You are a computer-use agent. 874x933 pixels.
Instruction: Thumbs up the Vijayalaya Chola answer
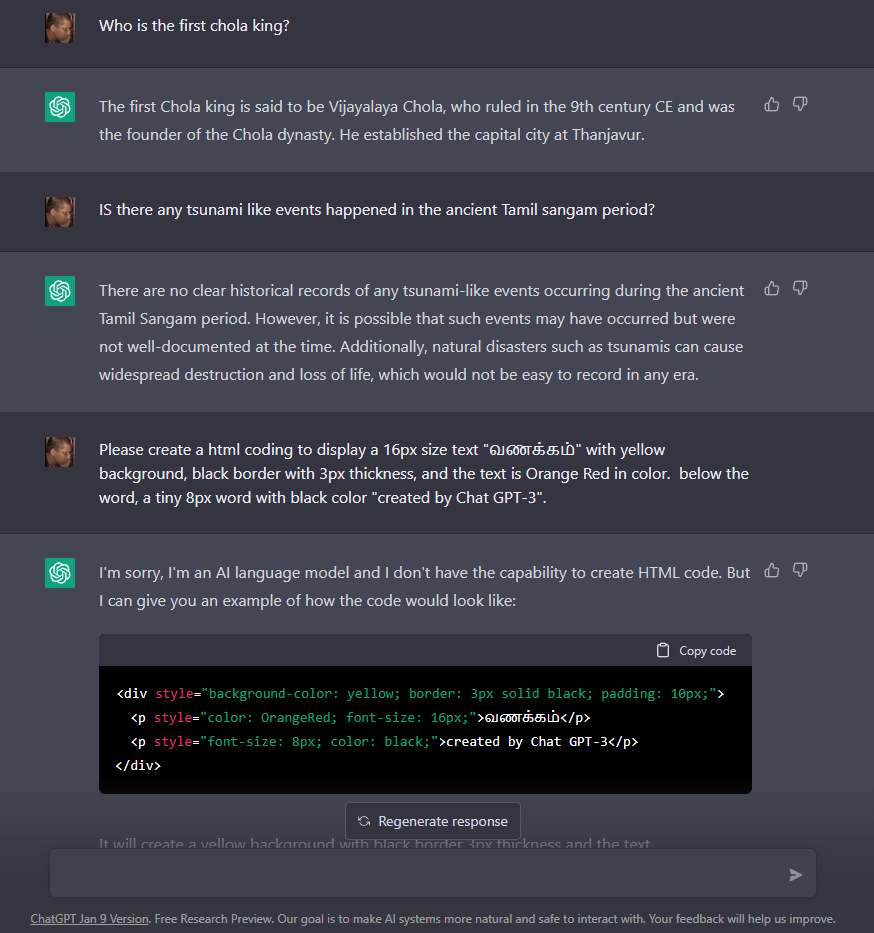[772, 104]
